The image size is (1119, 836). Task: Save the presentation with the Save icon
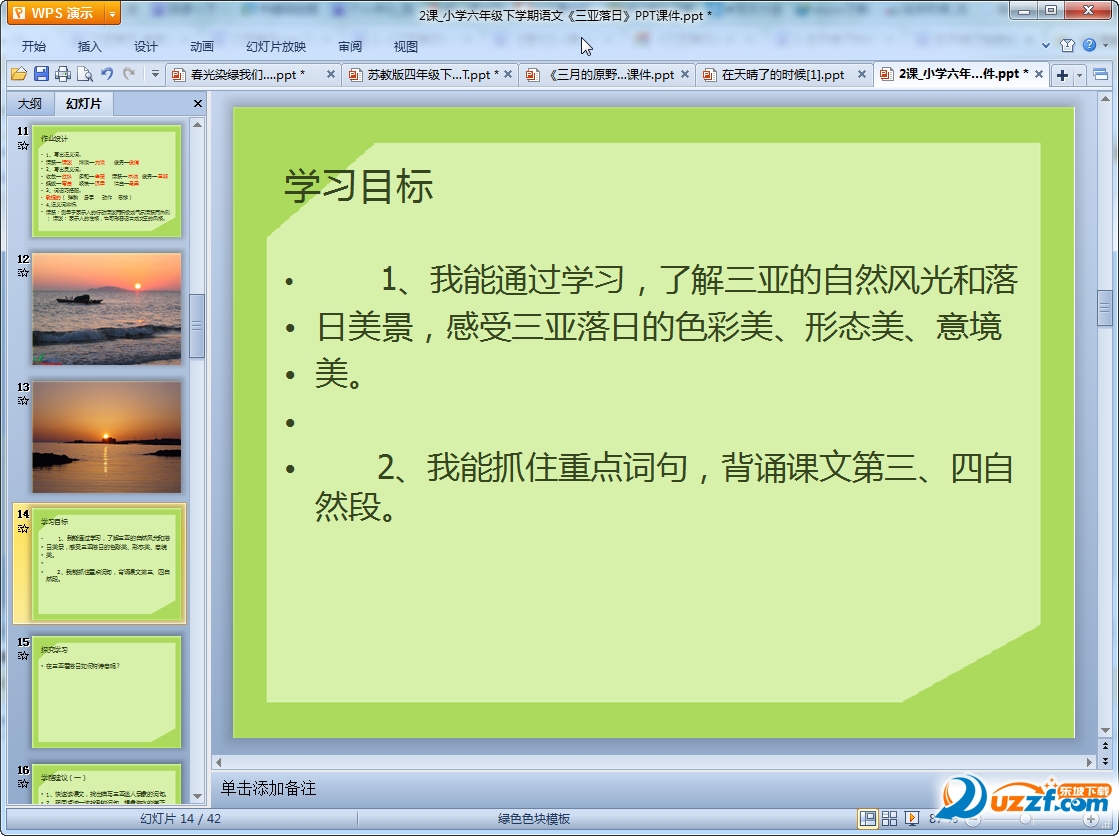(40, 74)
